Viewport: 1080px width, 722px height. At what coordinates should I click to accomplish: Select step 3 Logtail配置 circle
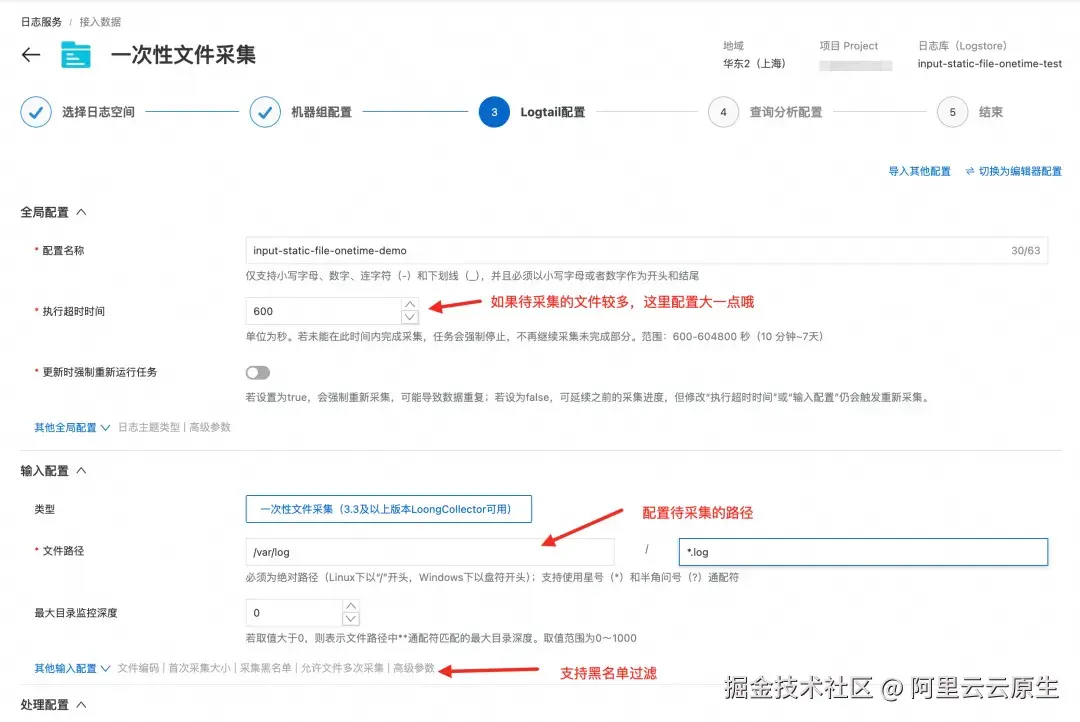[x=494, y=112]
